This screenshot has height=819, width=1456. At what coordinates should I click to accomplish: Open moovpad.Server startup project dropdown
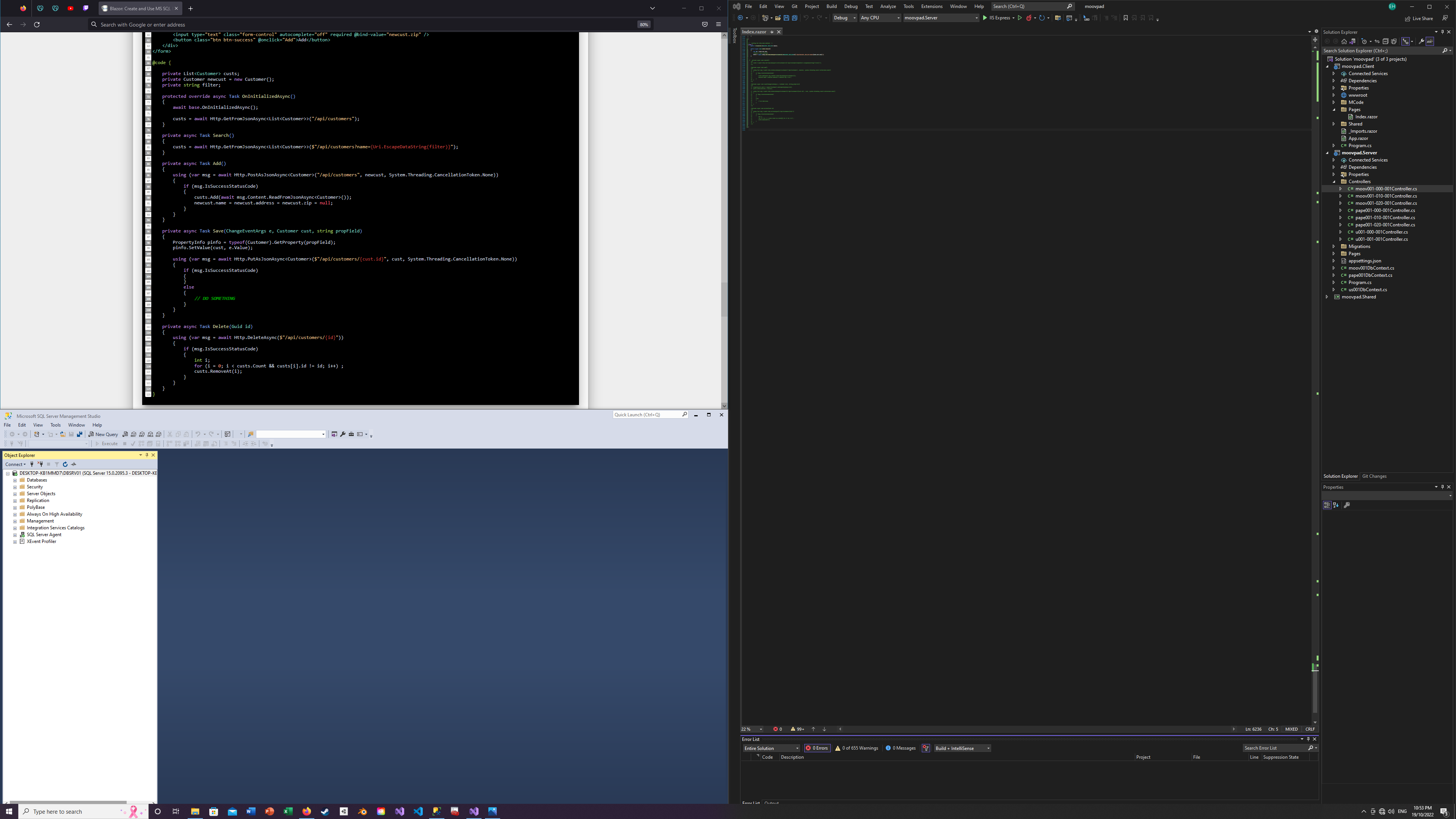coord(941,18)
